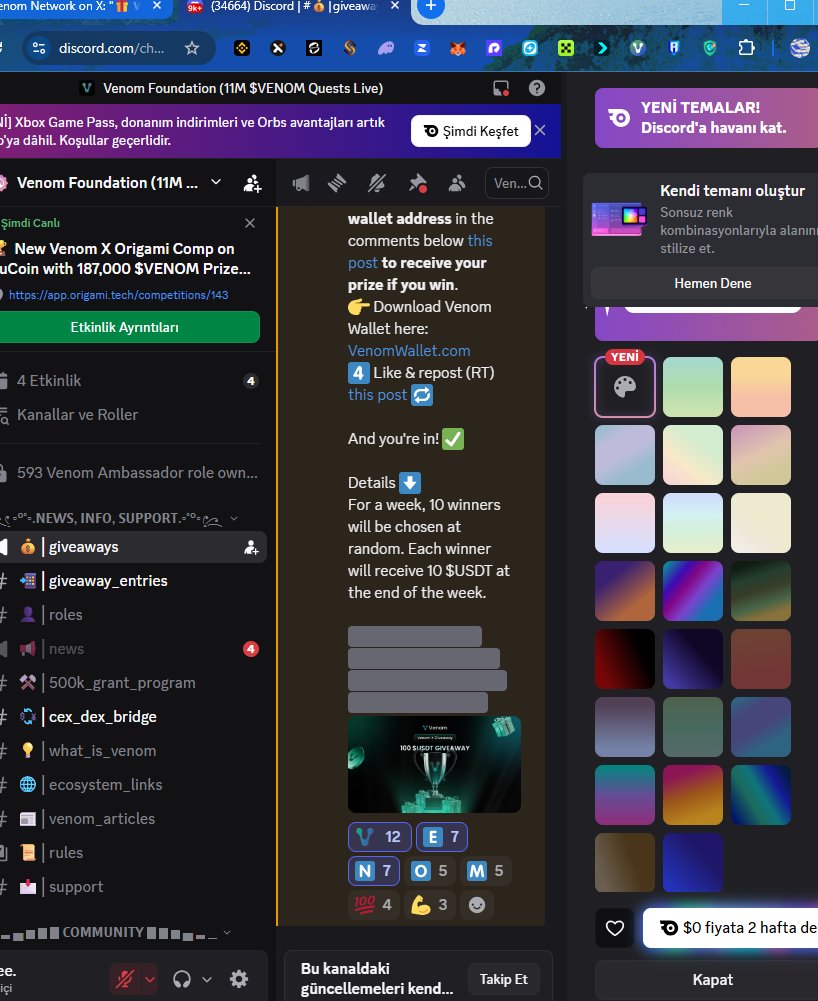Collapse COMMUNITY category
The height and width of the screenshot is (1001, 818).
coord(115,933)
